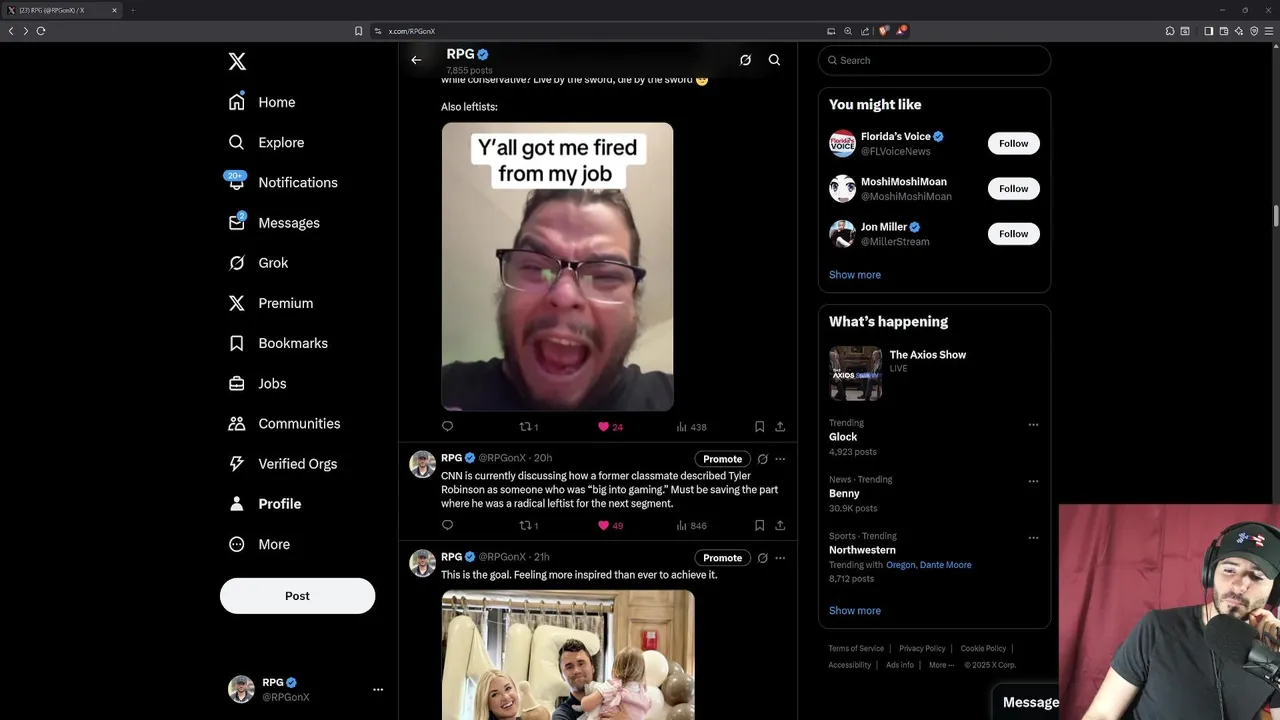
Task: Open Ads info footer link
Action: pos(900,665)
